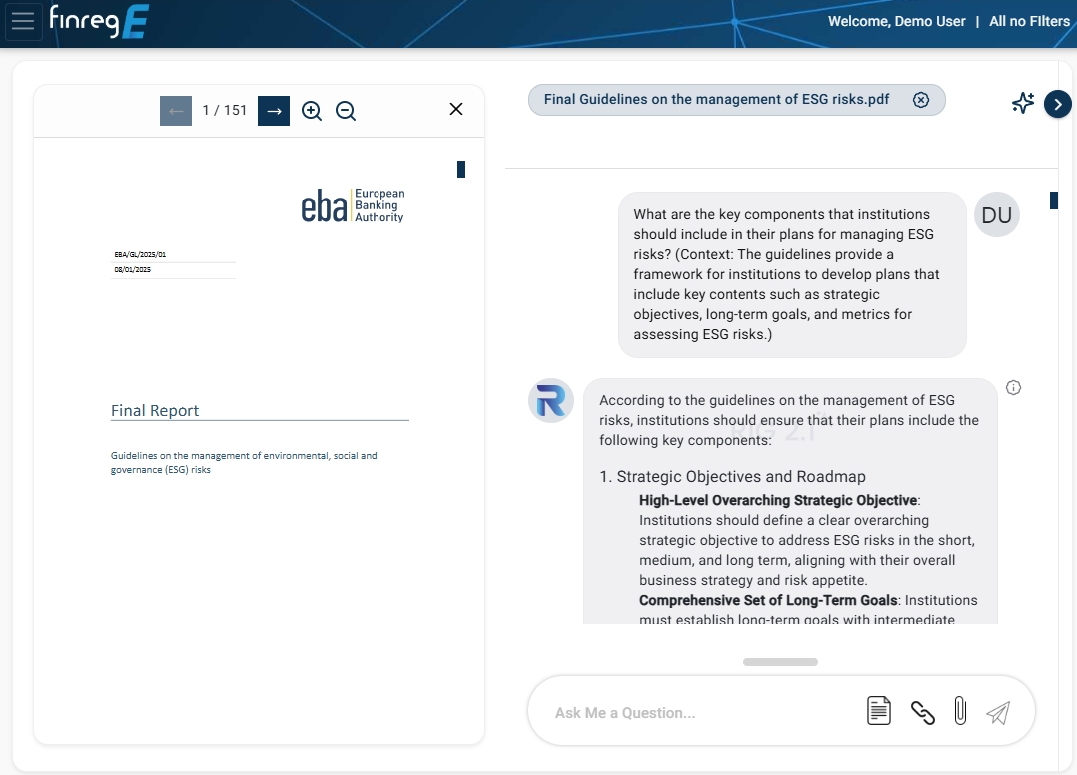Open the document icon in chat input
Screen dimensions: 1077x775
[878, 711]
